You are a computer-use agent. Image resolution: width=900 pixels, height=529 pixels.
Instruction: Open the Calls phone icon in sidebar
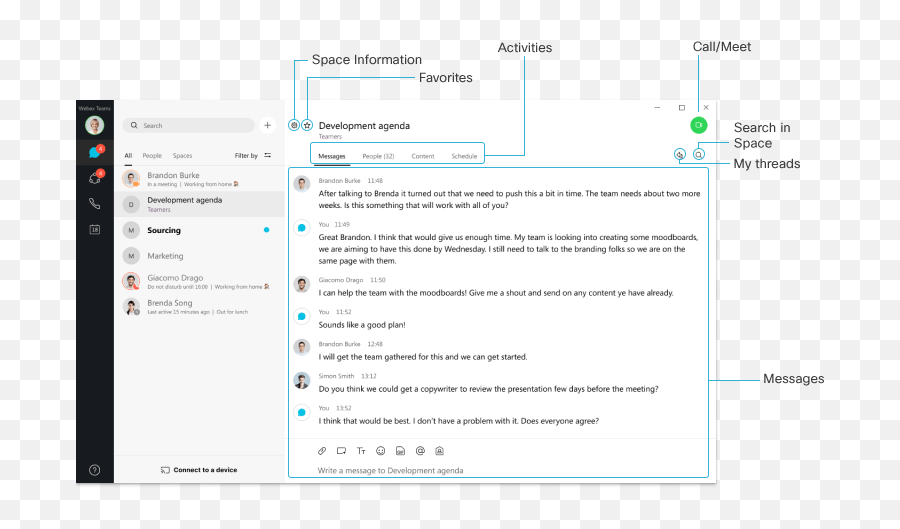[x=95, y=204]
